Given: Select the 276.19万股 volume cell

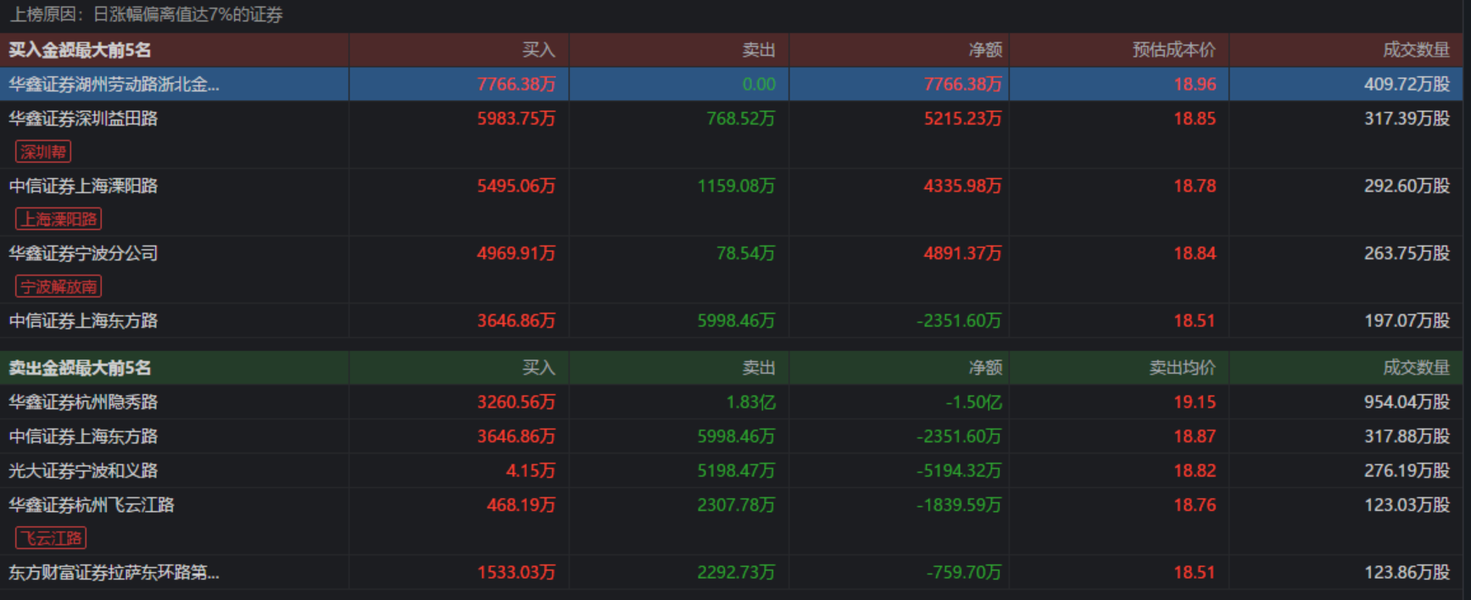Looking at the screenshot, I should pyautogui.click(x=1407, y=471).
